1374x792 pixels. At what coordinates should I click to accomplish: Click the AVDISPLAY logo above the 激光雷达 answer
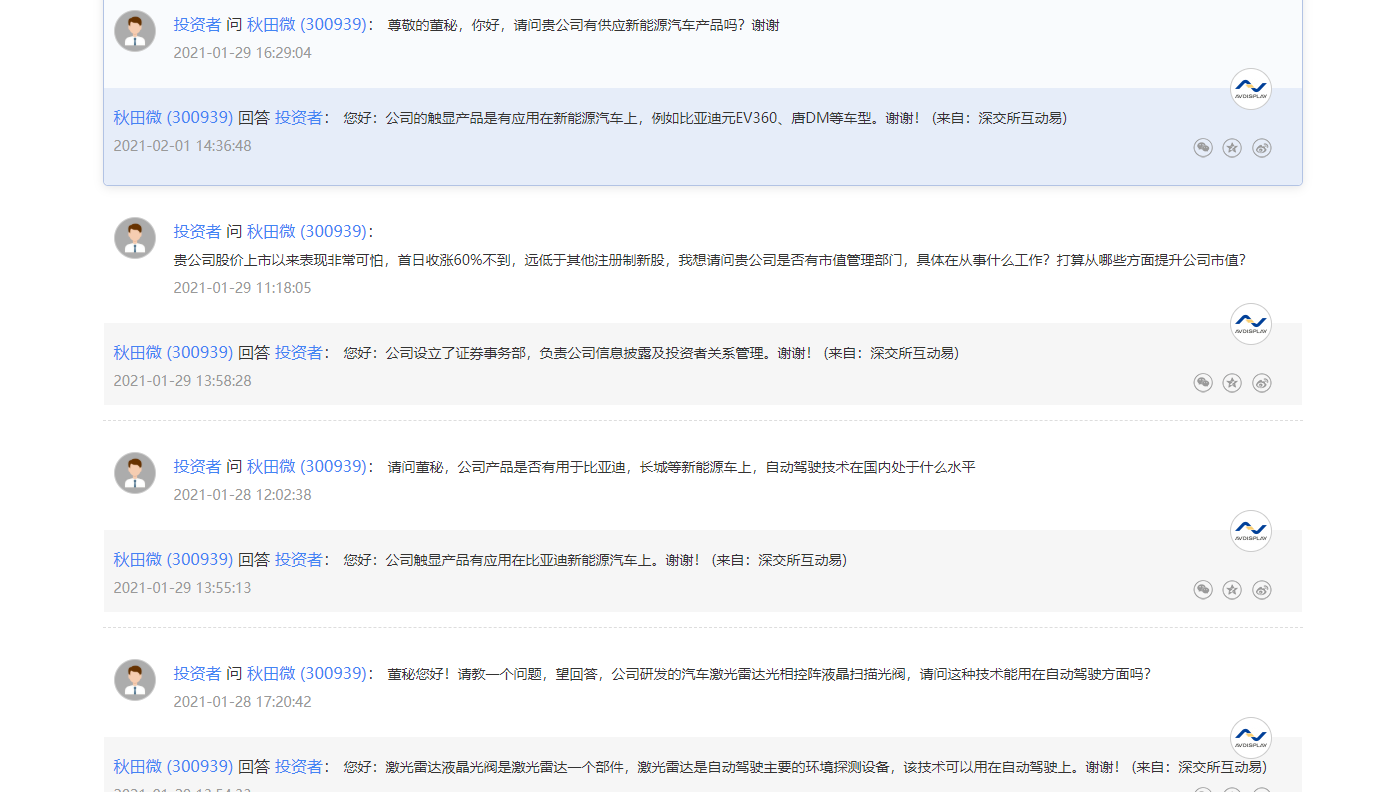coord(1250,738)
